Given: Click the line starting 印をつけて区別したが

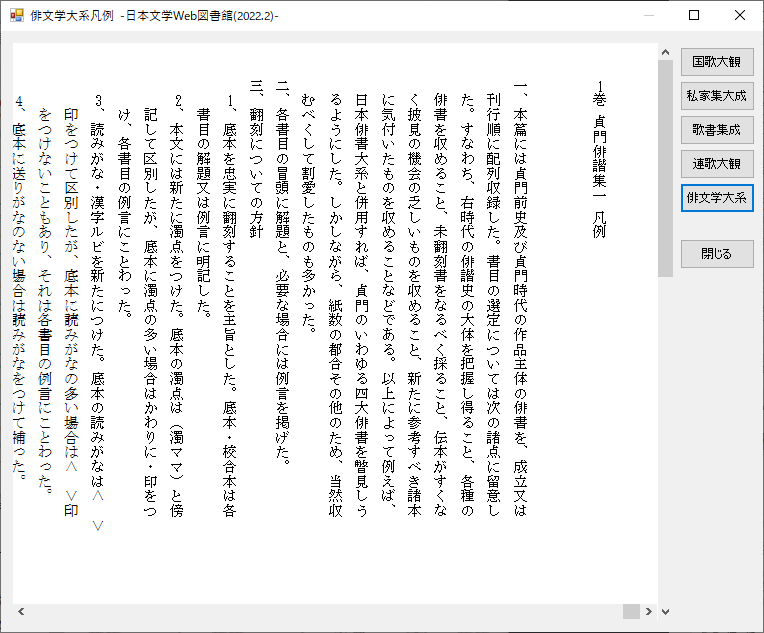Looking at the screenshot, I should 72,312.
